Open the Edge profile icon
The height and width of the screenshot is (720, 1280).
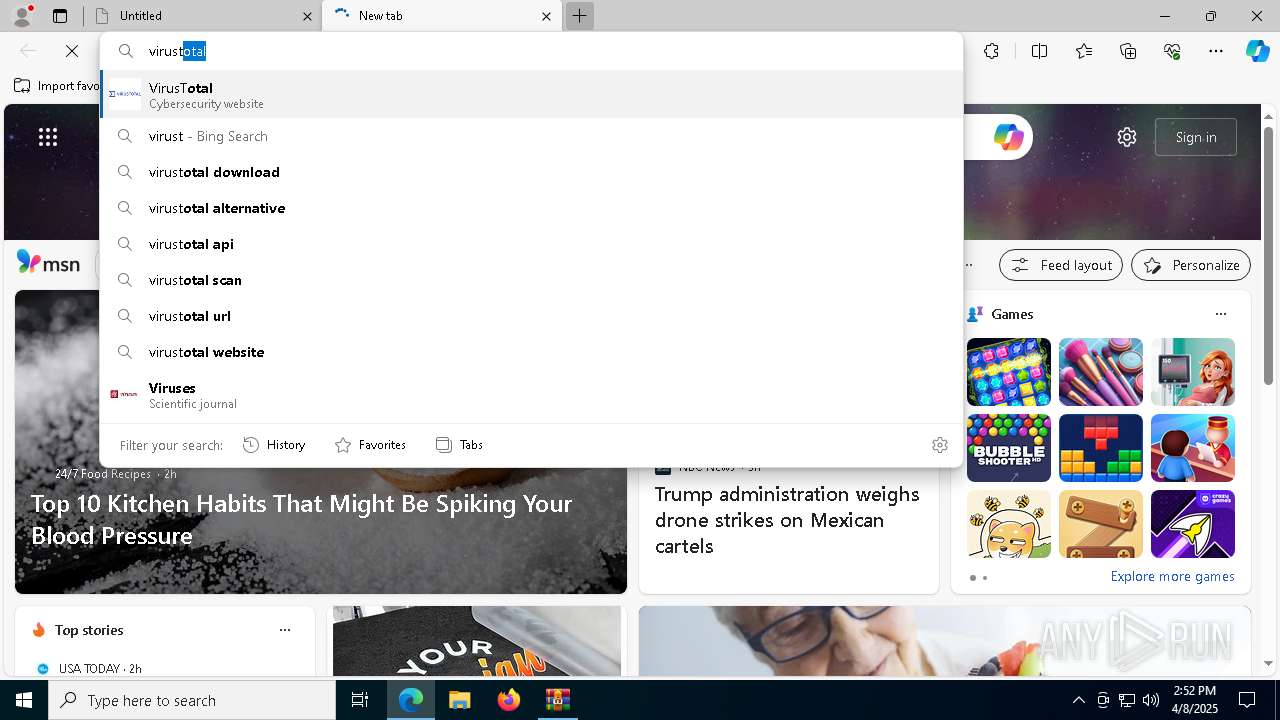tap(22, 16)
